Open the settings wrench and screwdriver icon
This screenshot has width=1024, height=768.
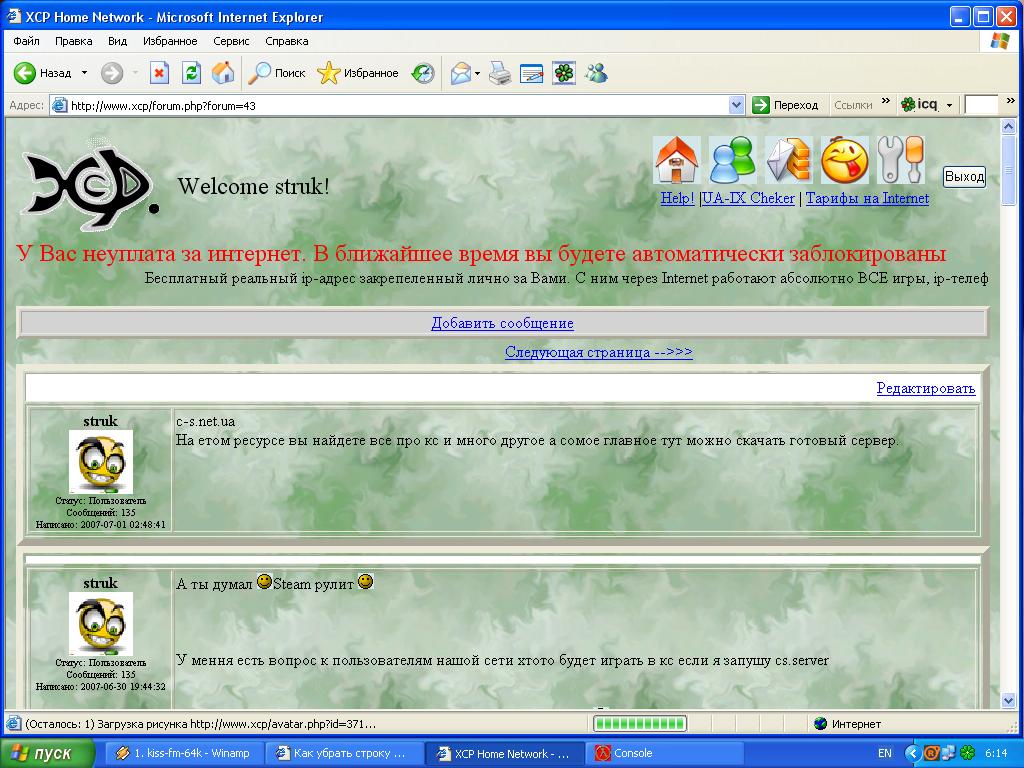point(901,160)
